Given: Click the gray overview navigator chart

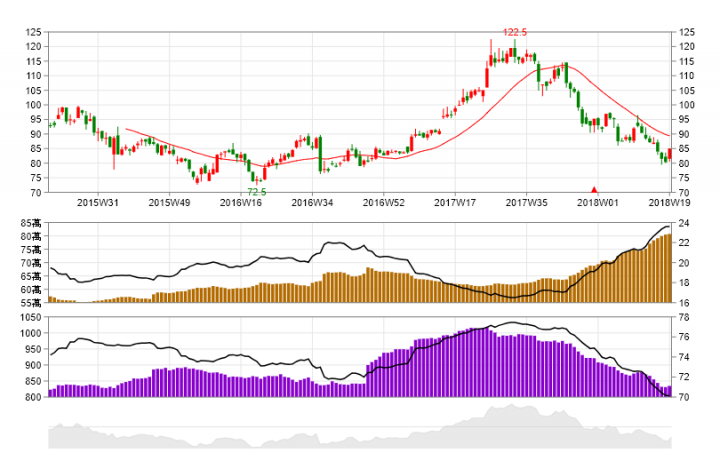Looking at the screenshot, I should (360, 426).
